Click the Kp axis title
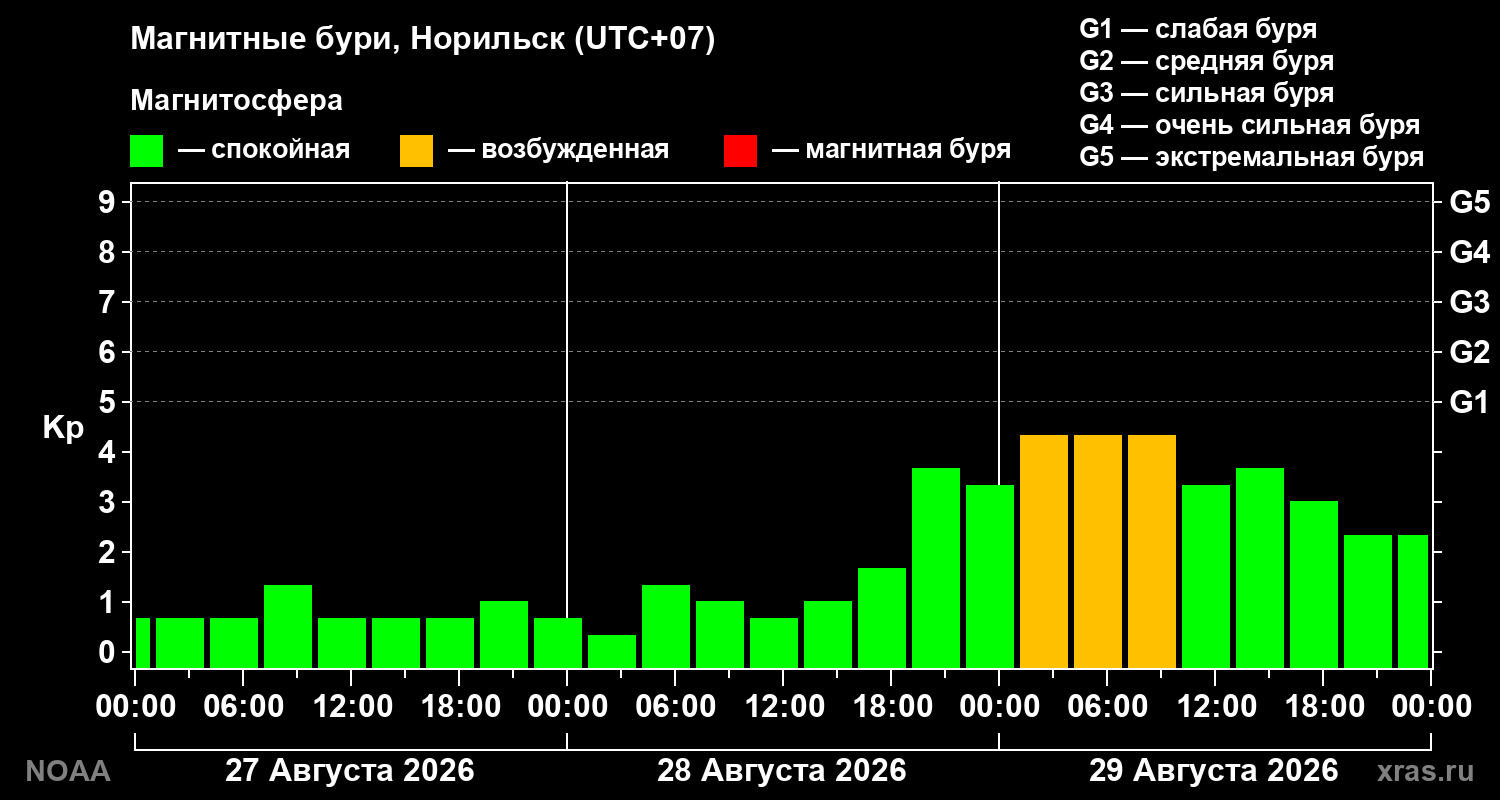Viewport: 1500px width, 800px height. coord(63,429)
